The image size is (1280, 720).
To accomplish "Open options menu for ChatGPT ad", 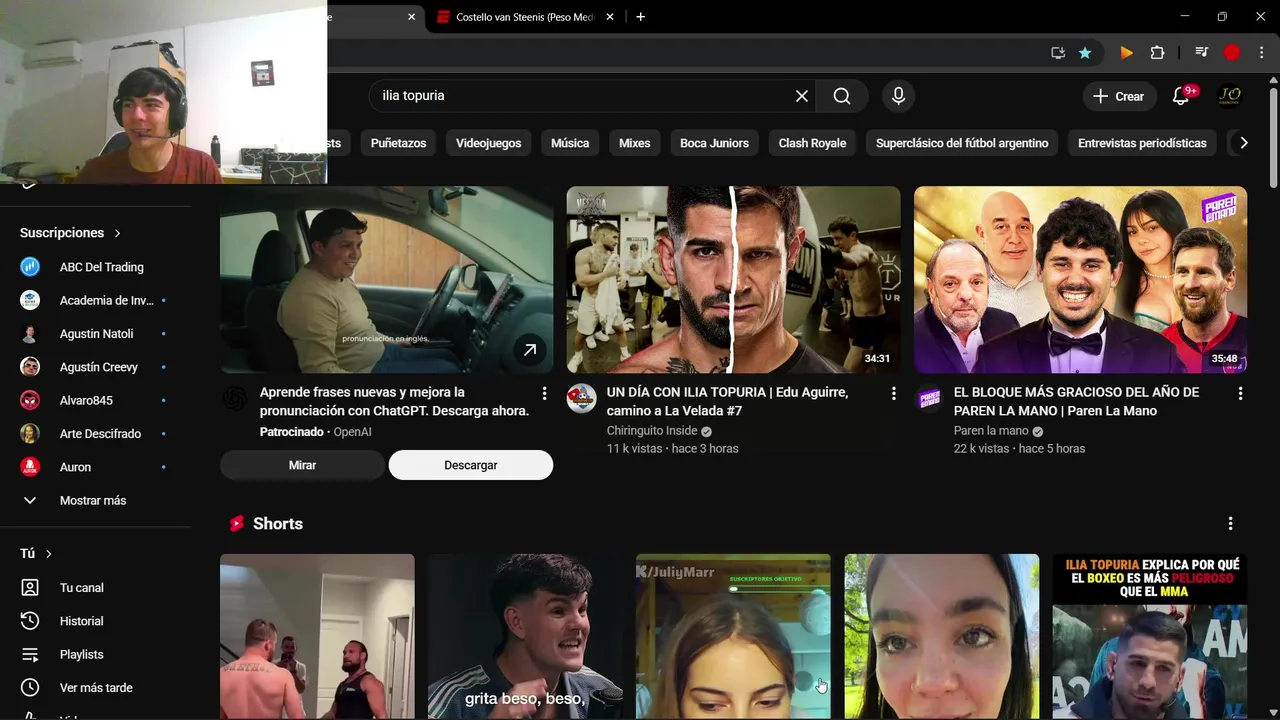I will 544,393.
